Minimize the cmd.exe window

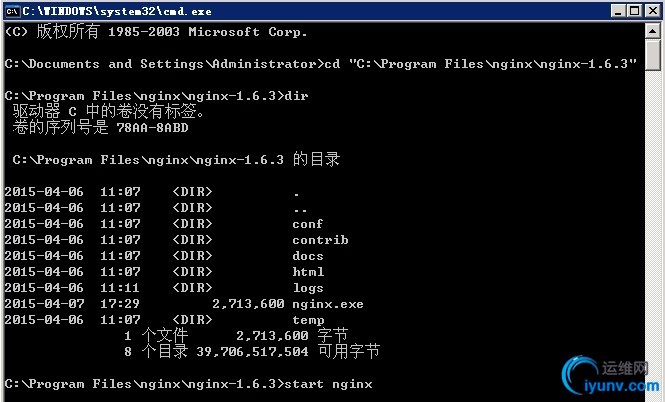(x=618, y=11)
